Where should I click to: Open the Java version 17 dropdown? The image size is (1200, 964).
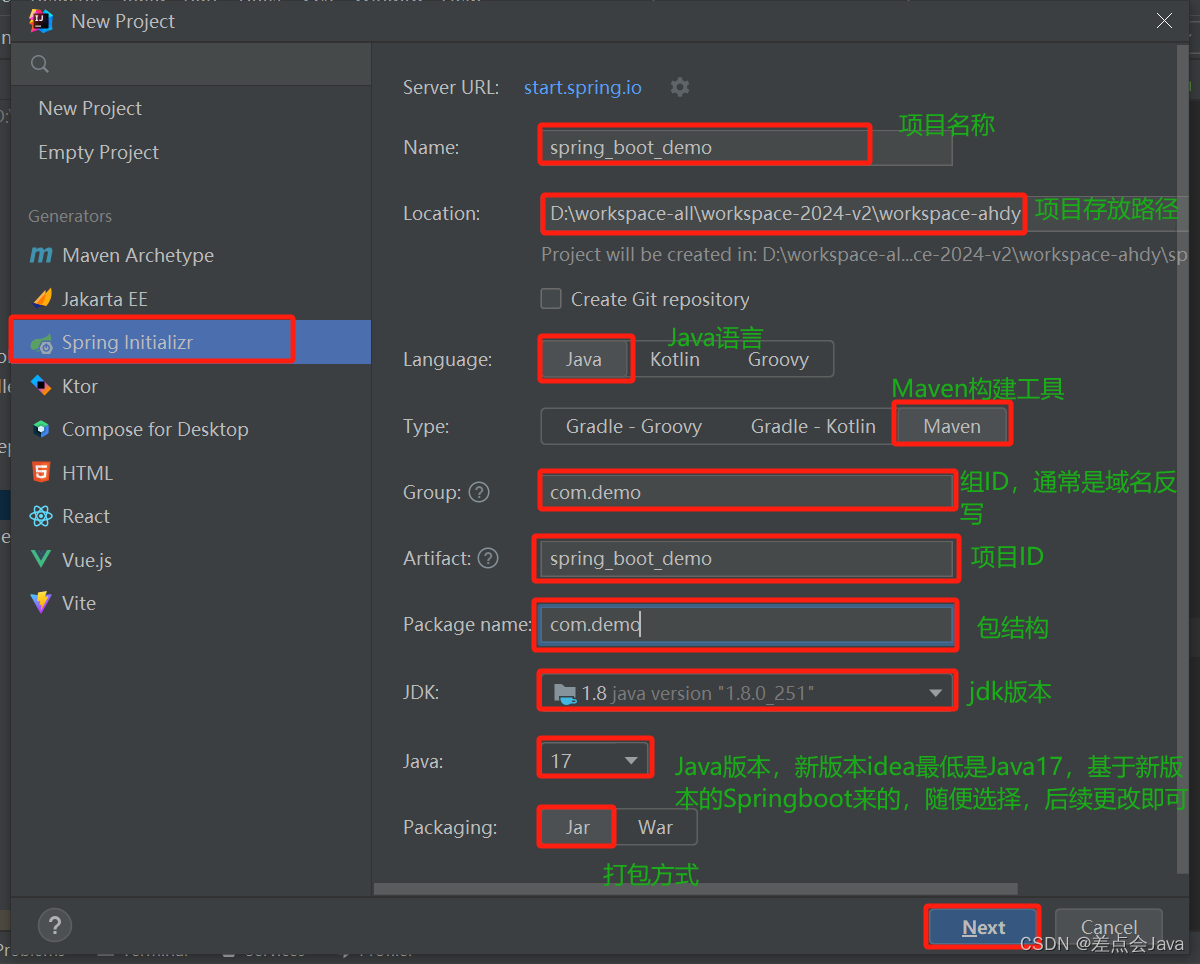[x=595, y=761]
